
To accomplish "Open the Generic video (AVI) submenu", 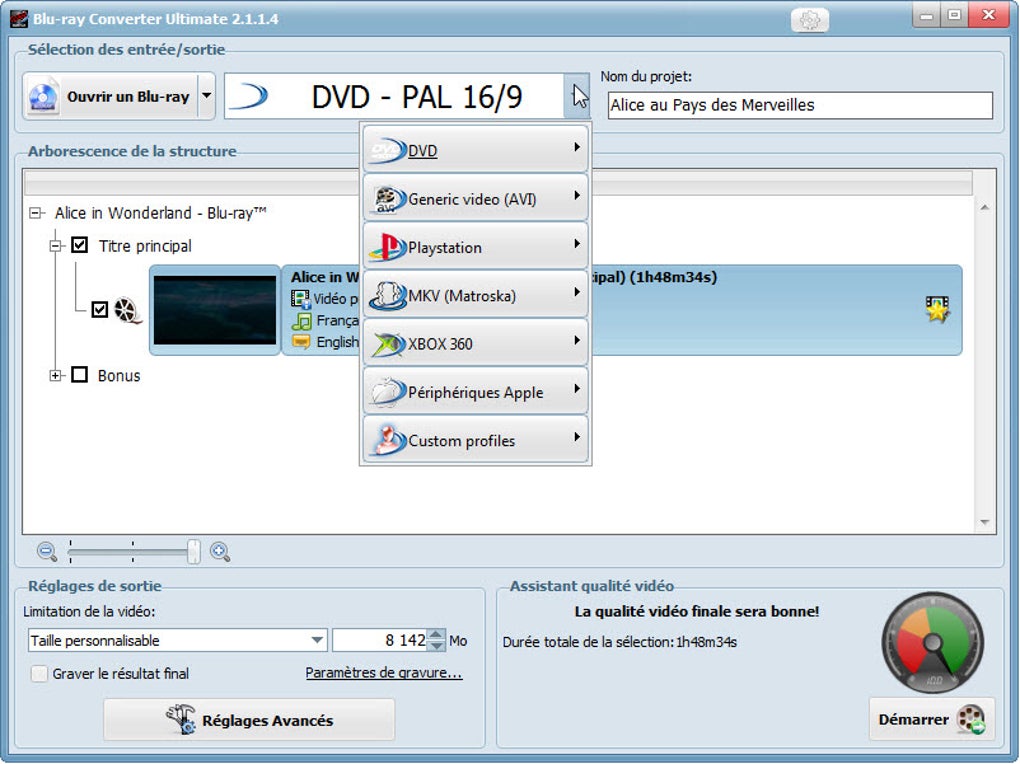I will click(476, 198).
